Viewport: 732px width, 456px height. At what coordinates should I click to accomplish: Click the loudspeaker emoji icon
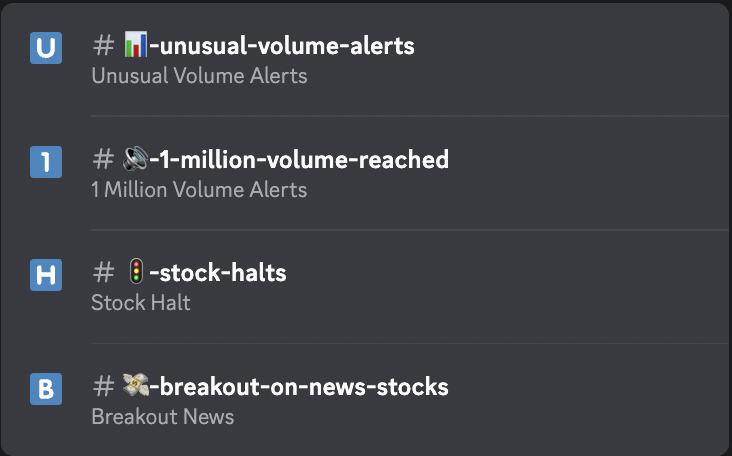click(136, 158)
